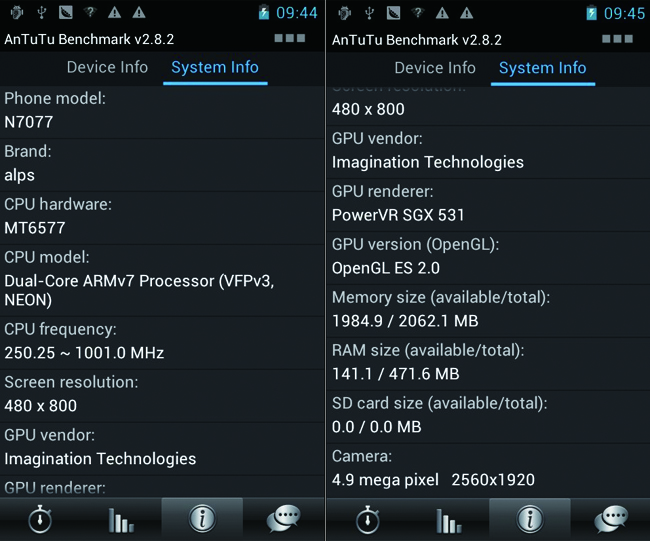Tap info icon in right screen bottom bar
The image size is (650, 541).
[x=529, y=519]
